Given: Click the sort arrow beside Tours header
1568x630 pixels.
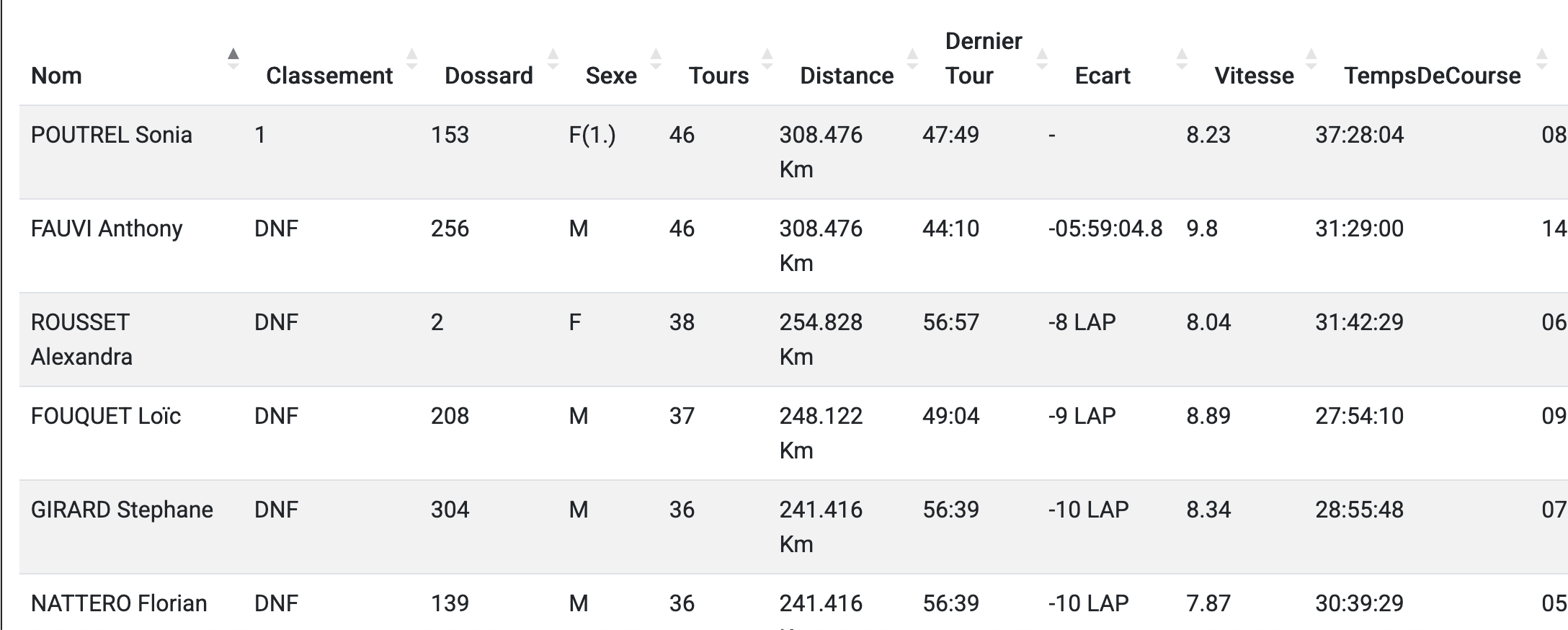Looking at the screenshot, I should coord(767,58).
